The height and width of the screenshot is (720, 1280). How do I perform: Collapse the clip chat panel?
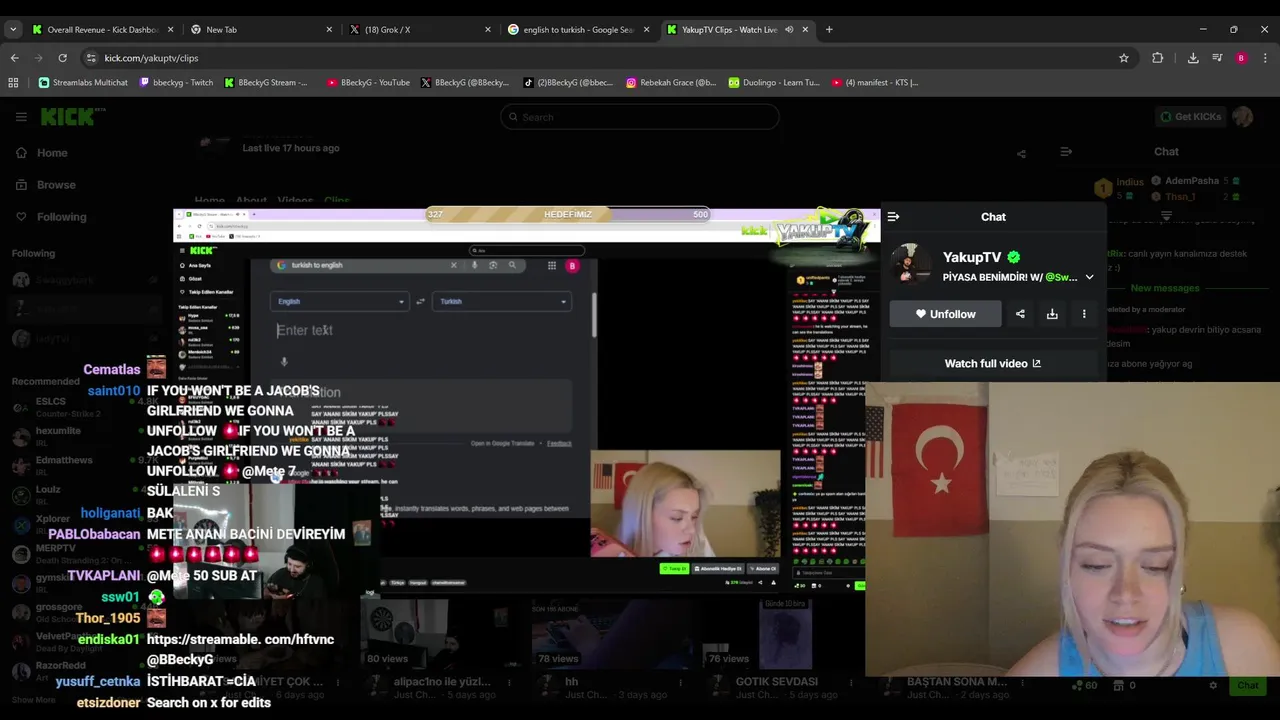click(x=893, y=216)
